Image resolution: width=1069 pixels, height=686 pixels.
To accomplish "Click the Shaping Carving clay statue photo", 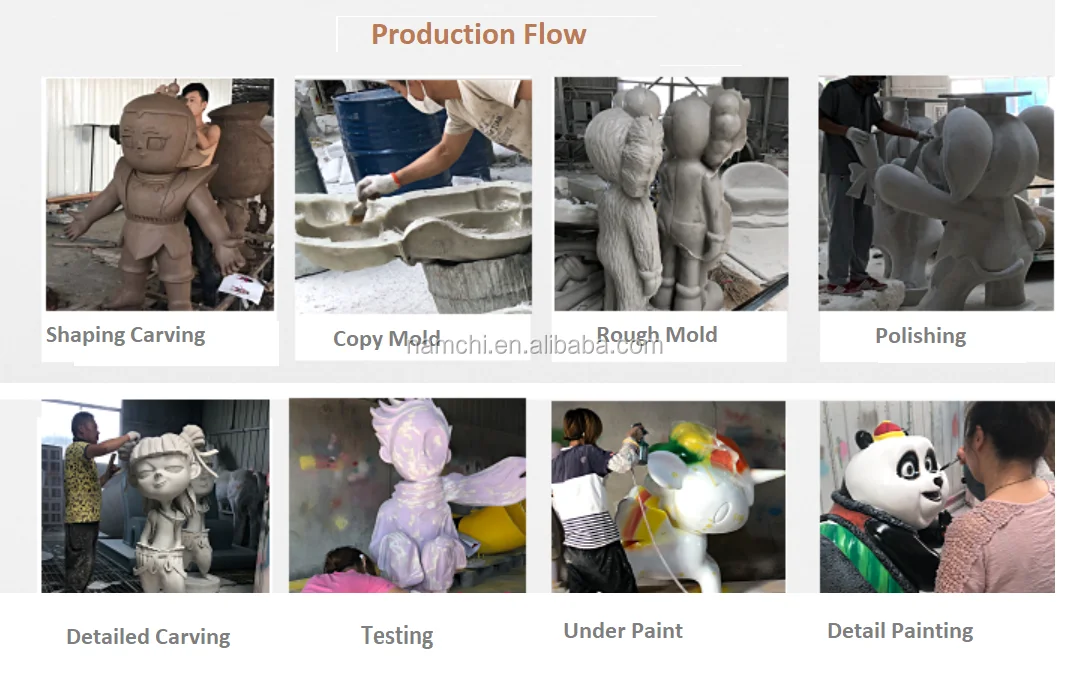I will click(160, 194).
